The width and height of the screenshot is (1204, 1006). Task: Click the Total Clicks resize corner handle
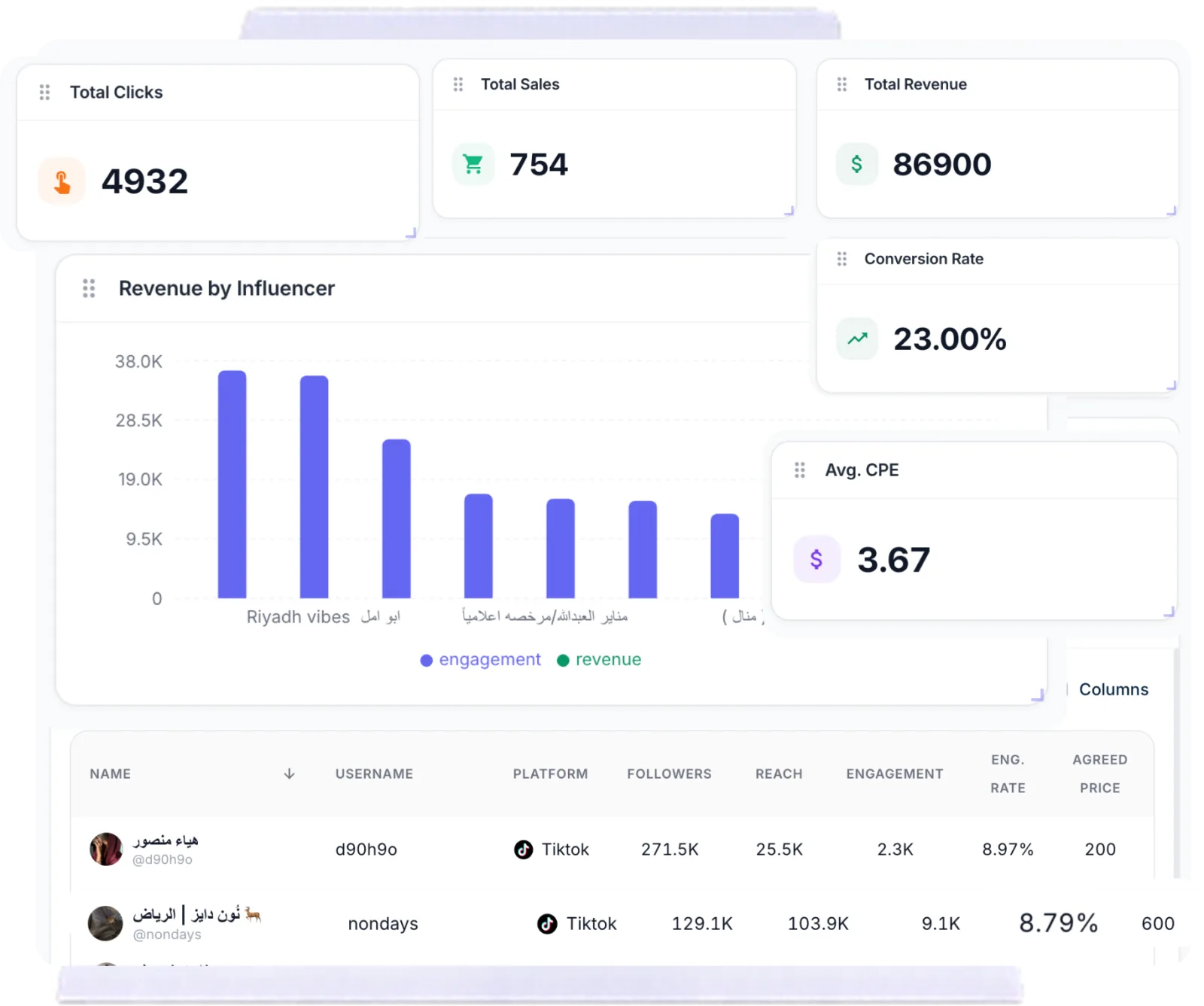click(x=411, y=233)
